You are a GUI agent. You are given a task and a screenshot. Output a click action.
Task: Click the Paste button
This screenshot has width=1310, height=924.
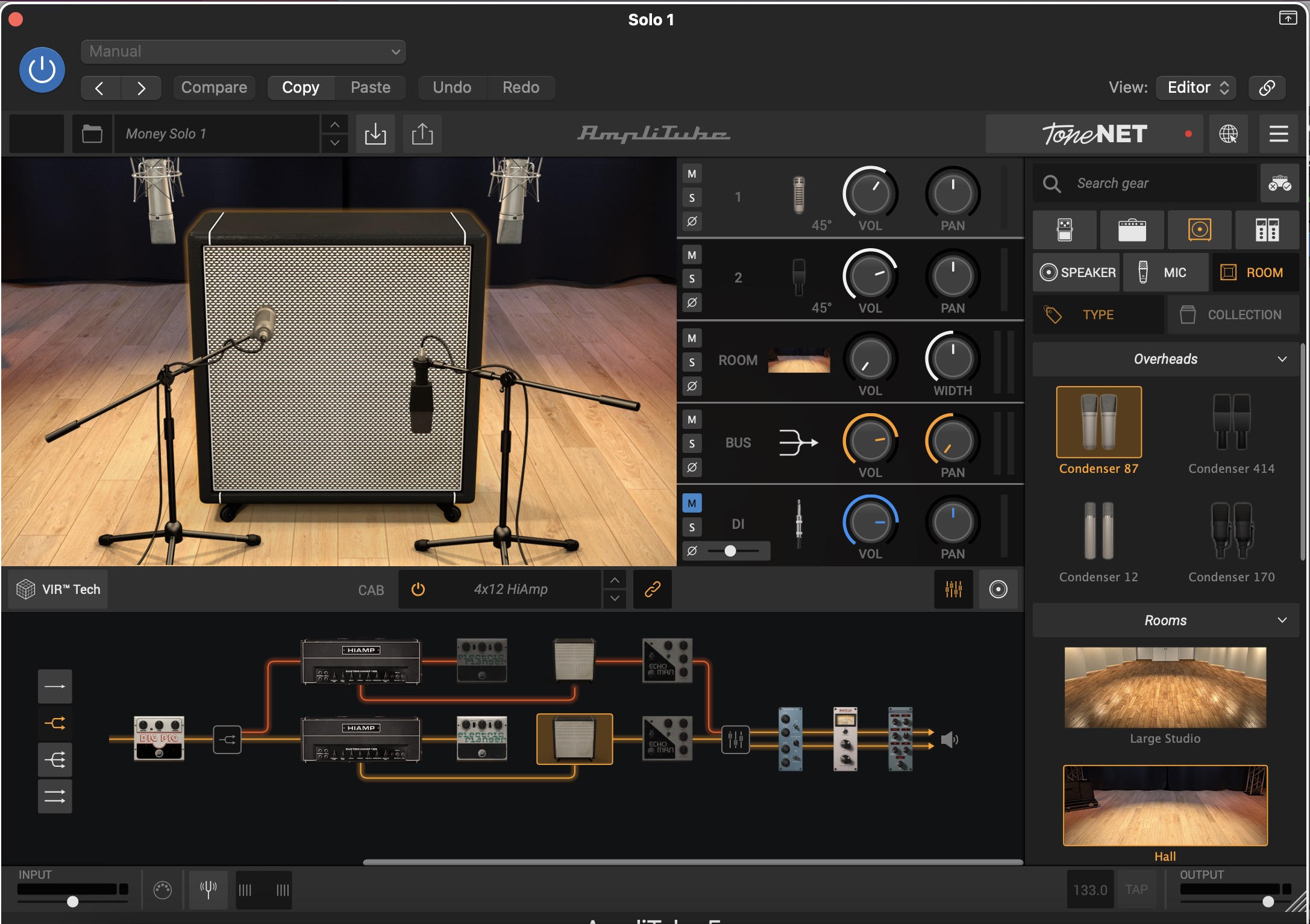pos(371,88)
